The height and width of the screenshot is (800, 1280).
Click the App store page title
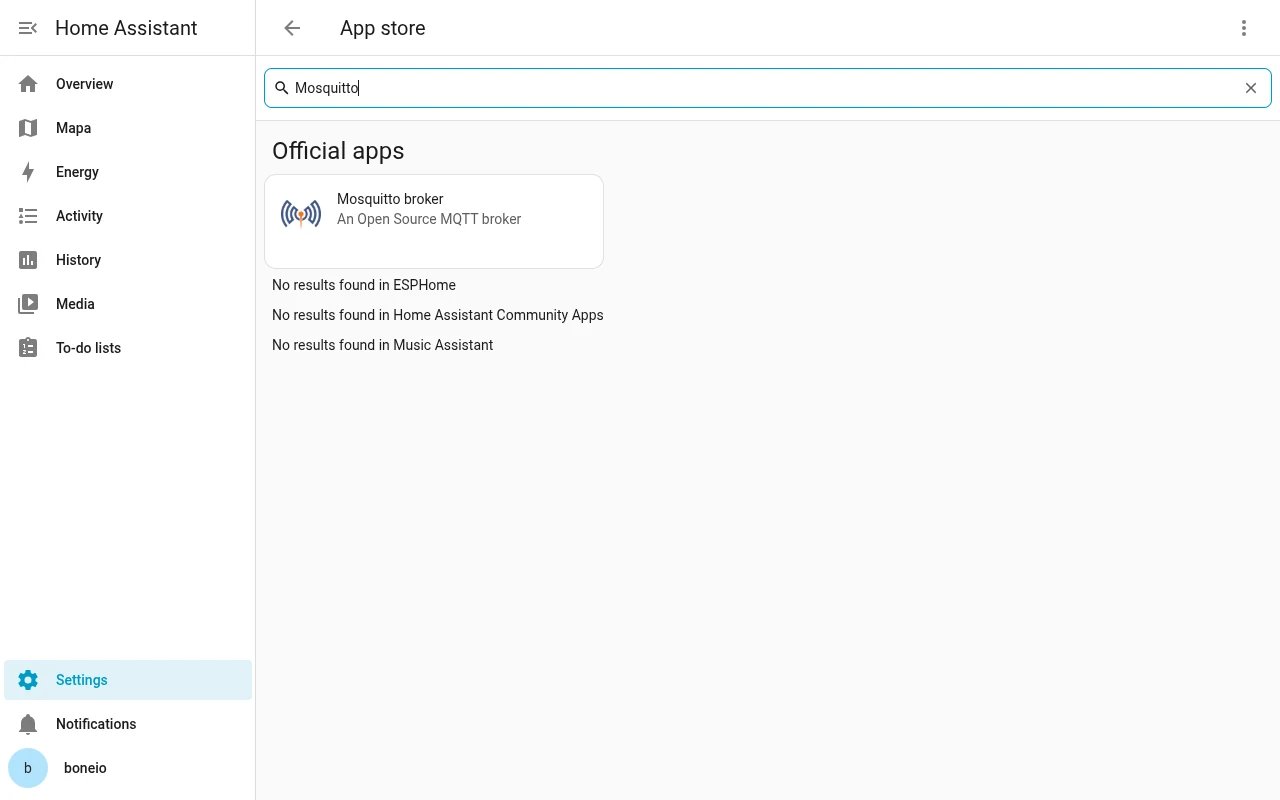[x=383, y=28]
